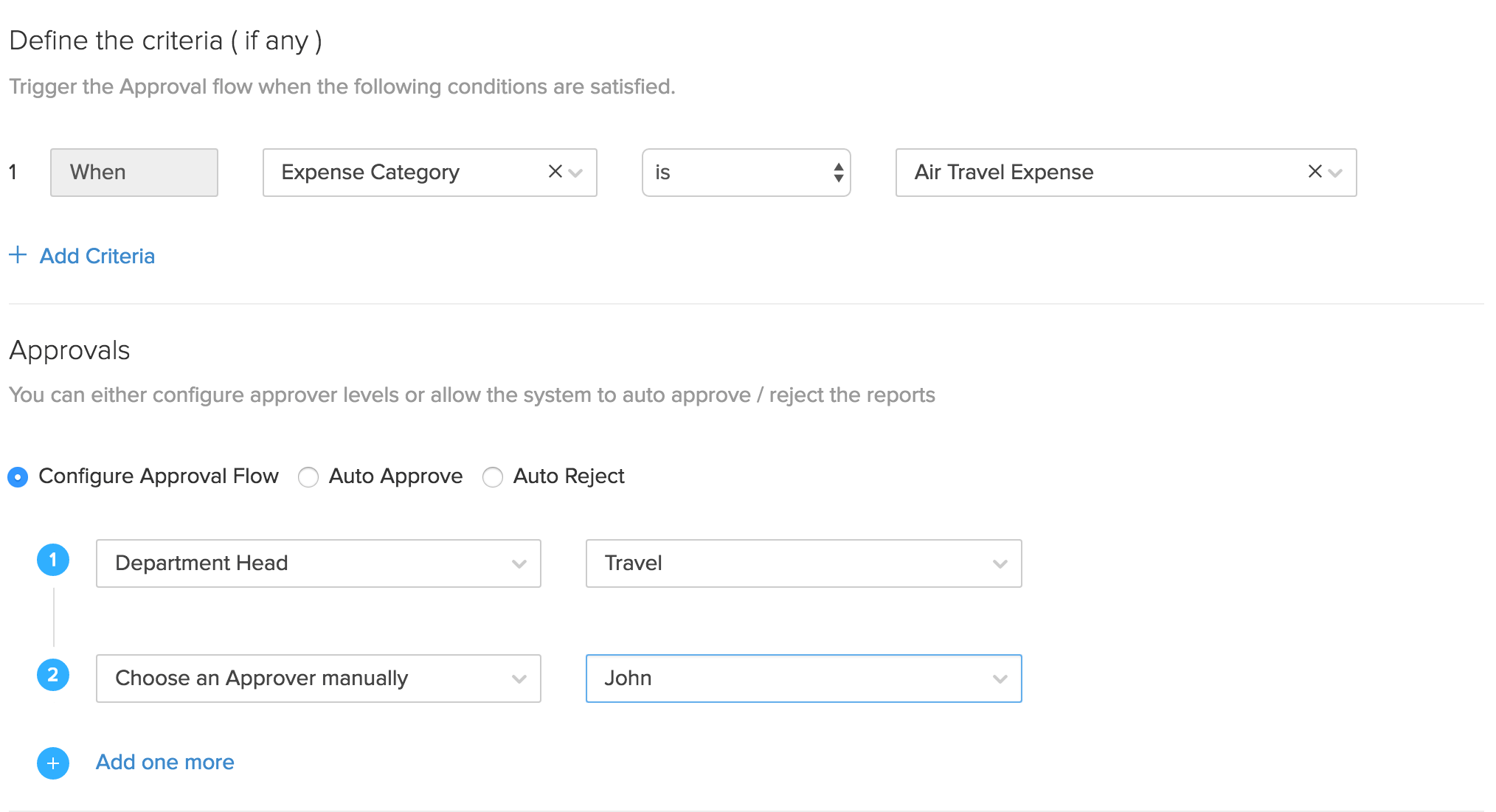Viewport: 1496px width, 812px height.
Task: Remove the Air Travel Expense value
Action: point(1315,172)
